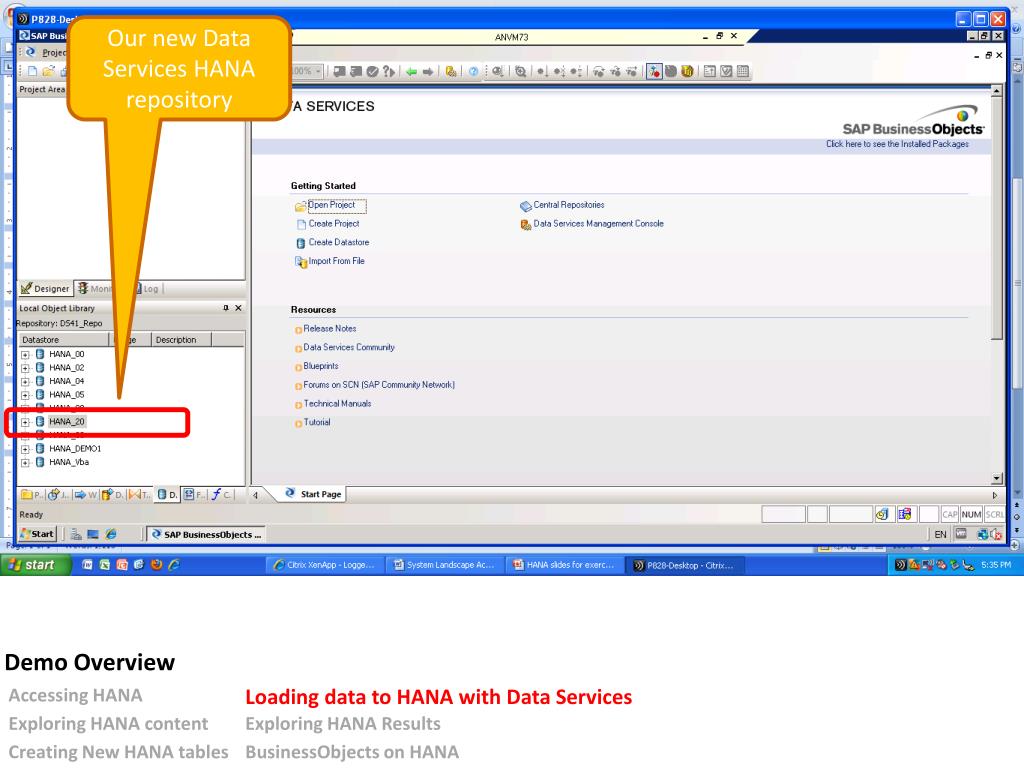Select the Start Page tab
The image size is (1024, 768).
point(313,494)
